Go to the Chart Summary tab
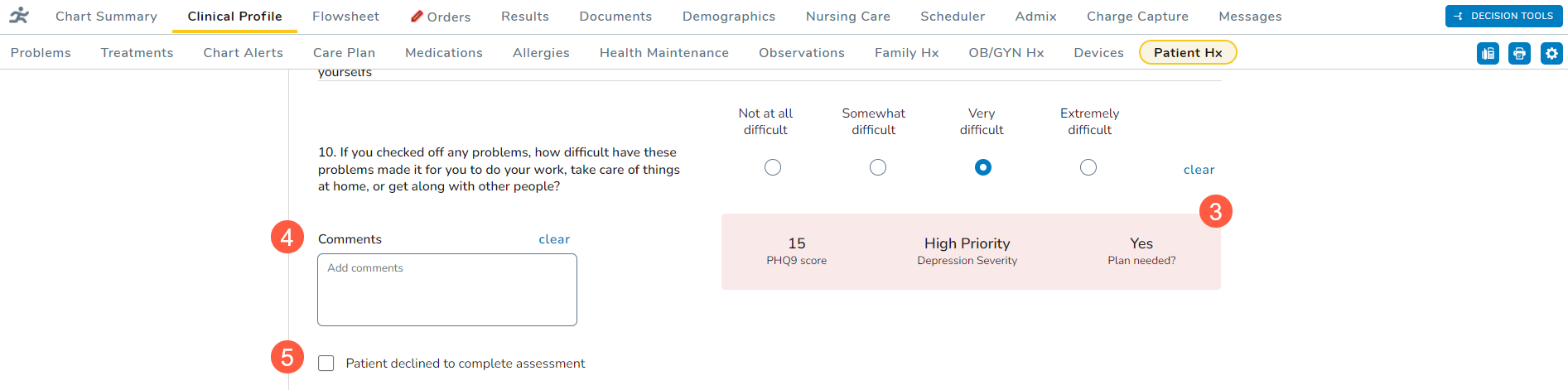This screenshot has height=390, width=1568. tap(106, 17)
